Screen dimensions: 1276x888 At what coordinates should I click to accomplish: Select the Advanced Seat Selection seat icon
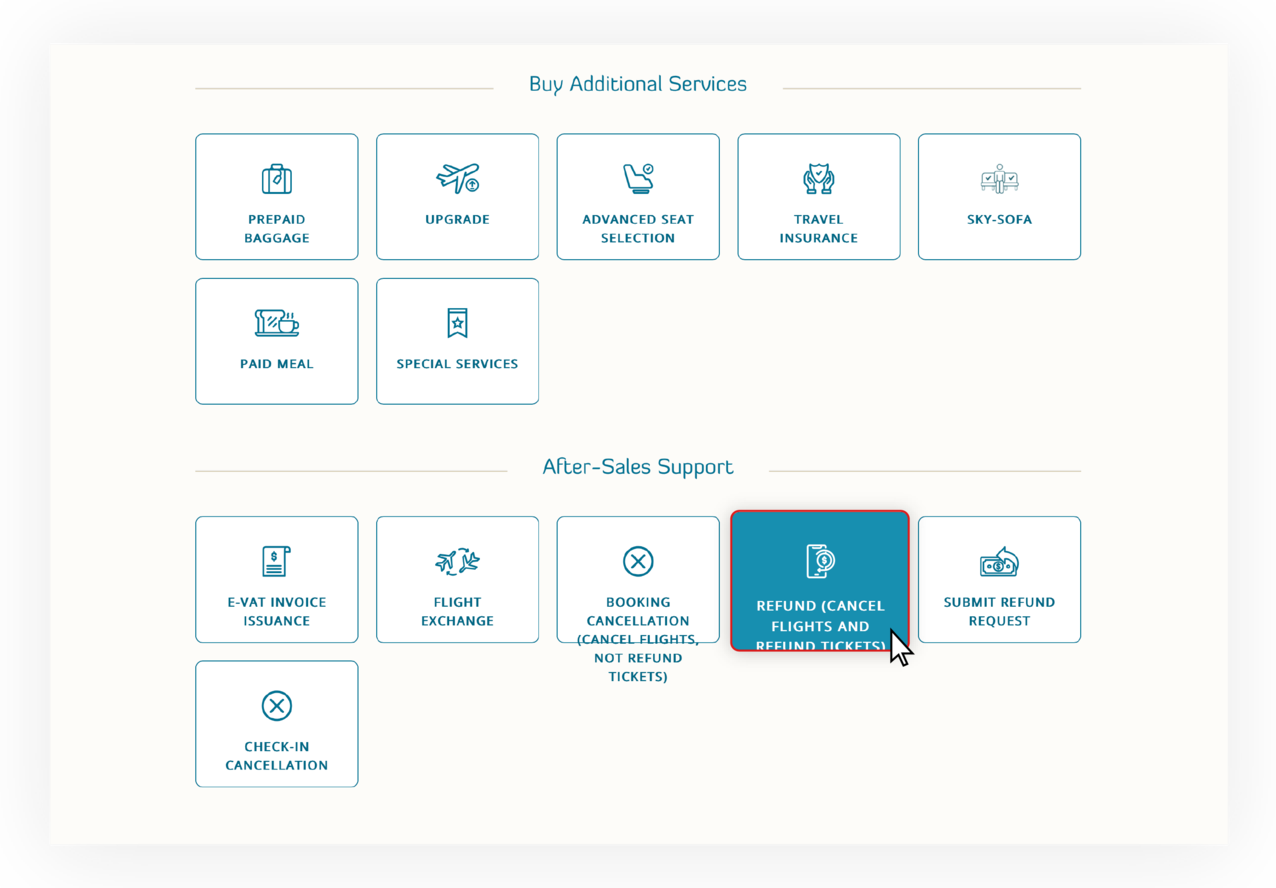tap(638, 178)
